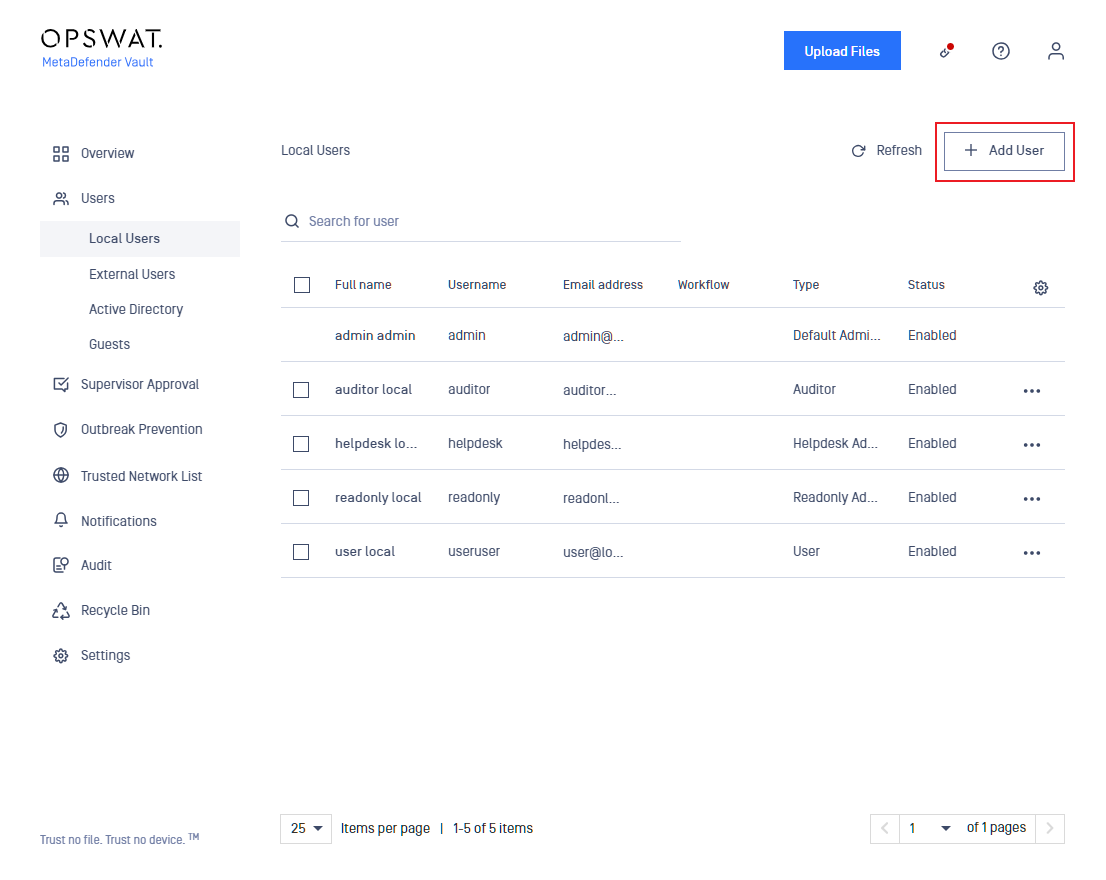Click the plus icon in Add User
The width and height of the screenshot is (1106, 880).
pos(971,150)
